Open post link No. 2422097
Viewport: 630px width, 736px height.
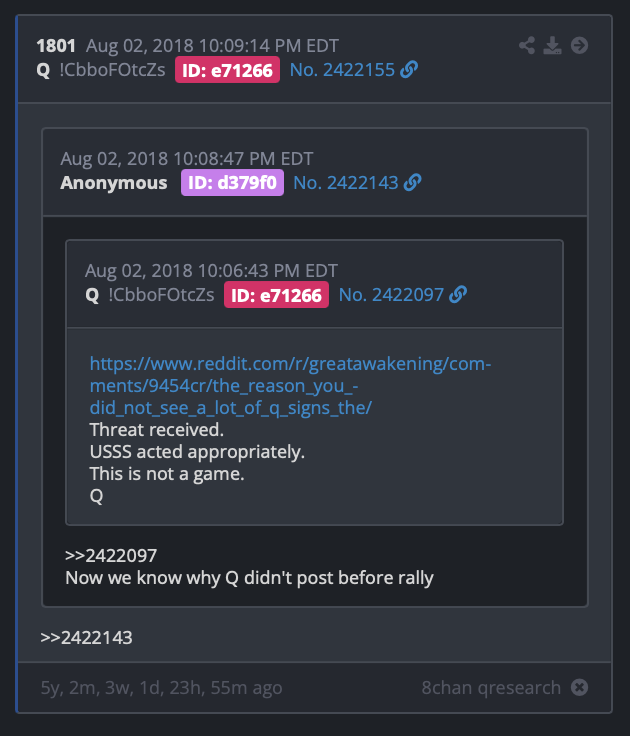391,295
